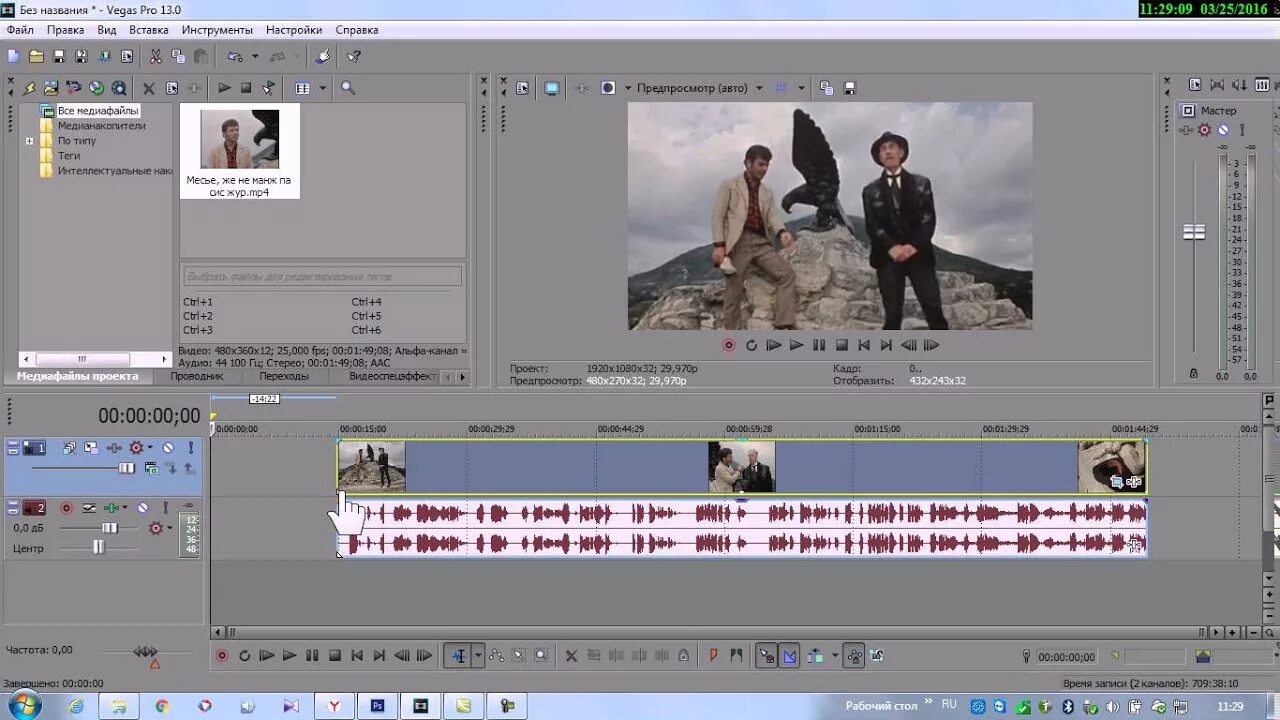
Task: Toggle Mute on audio track 2
Action: click(143, 508)
